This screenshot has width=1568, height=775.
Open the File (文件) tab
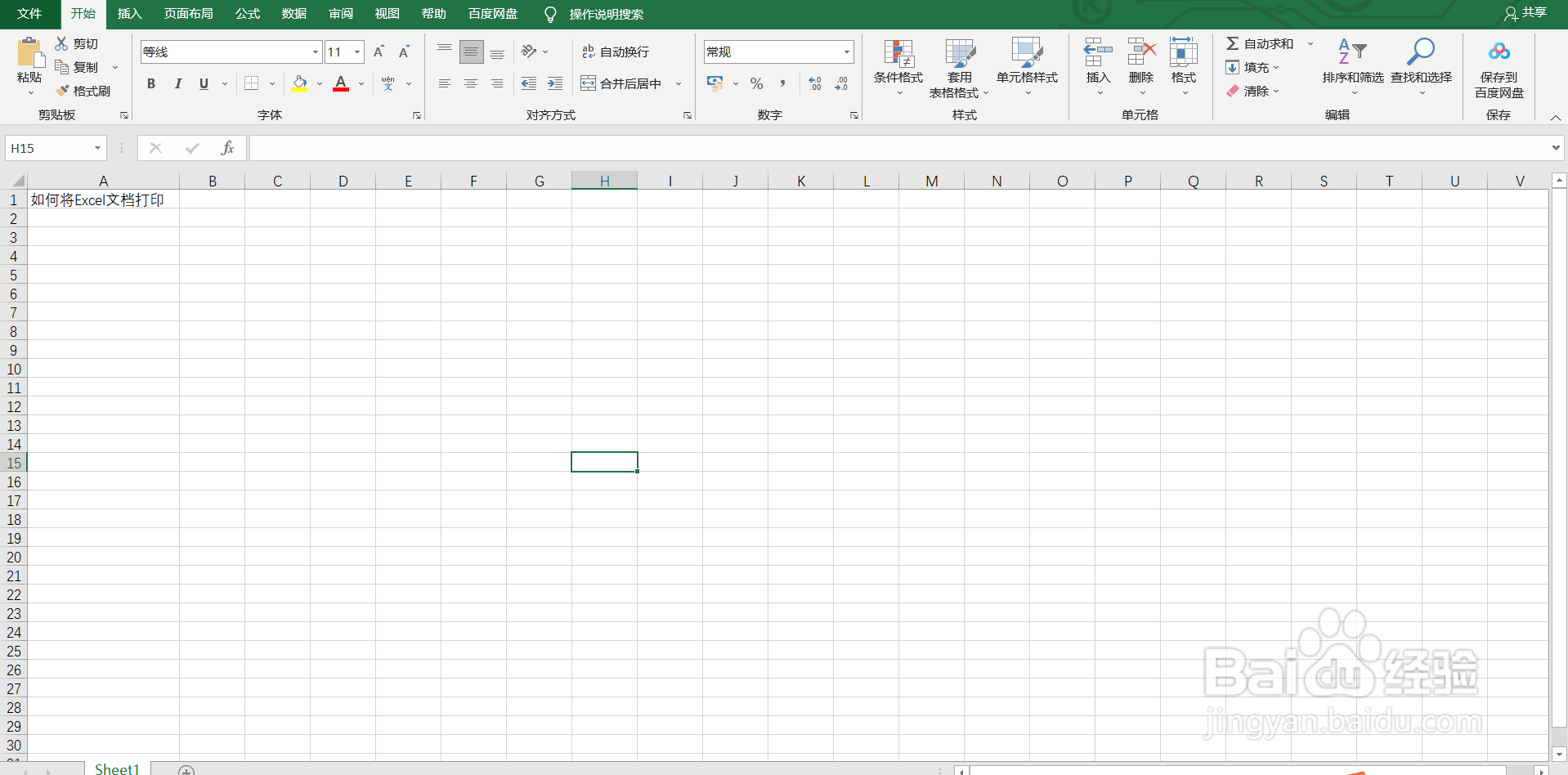click(x=29, y=14)
